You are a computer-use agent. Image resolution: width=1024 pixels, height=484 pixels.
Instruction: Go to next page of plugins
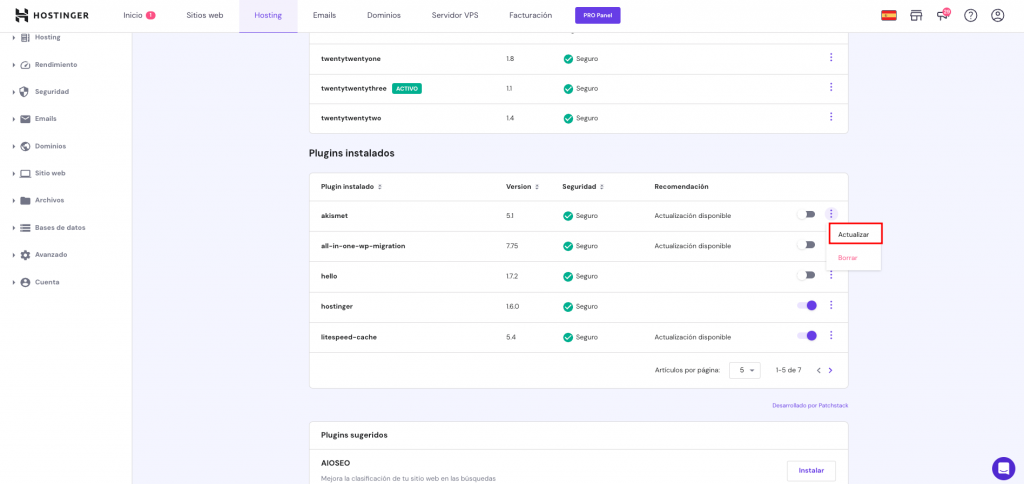[830, 370]
